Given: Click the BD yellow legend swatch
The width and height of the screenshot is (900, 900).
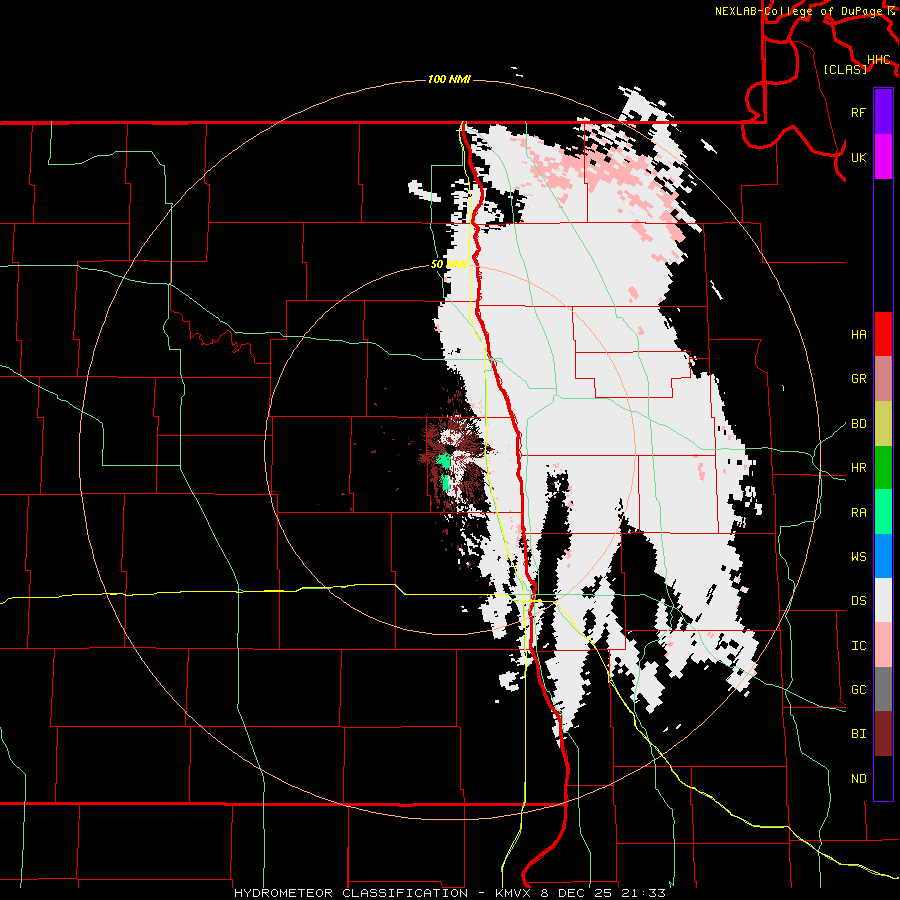Looking at the screenshot, I should click(x=883, y=424).
